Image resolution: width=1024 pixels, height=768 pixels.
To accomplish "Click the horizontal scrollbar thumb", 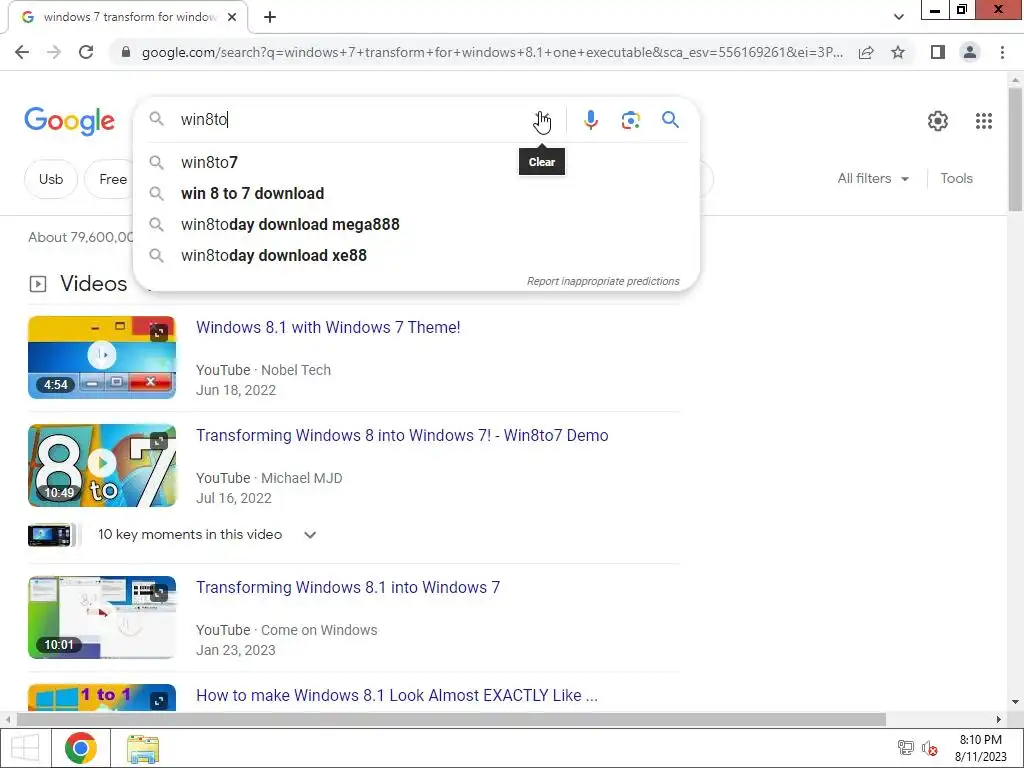I will [451, 720].
